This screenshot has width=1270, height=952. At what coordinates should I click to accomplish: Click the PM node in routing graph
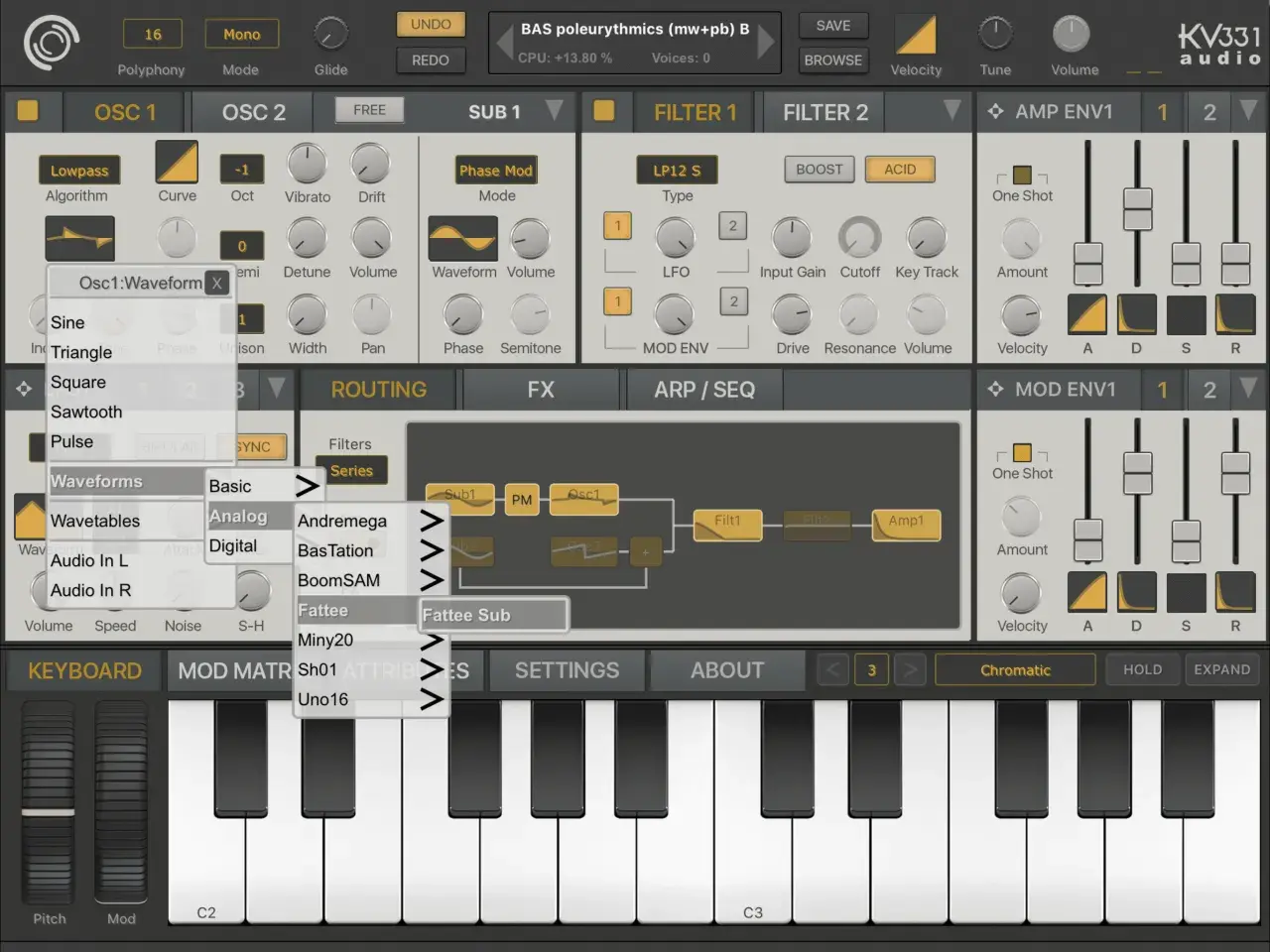pos(522,500)
